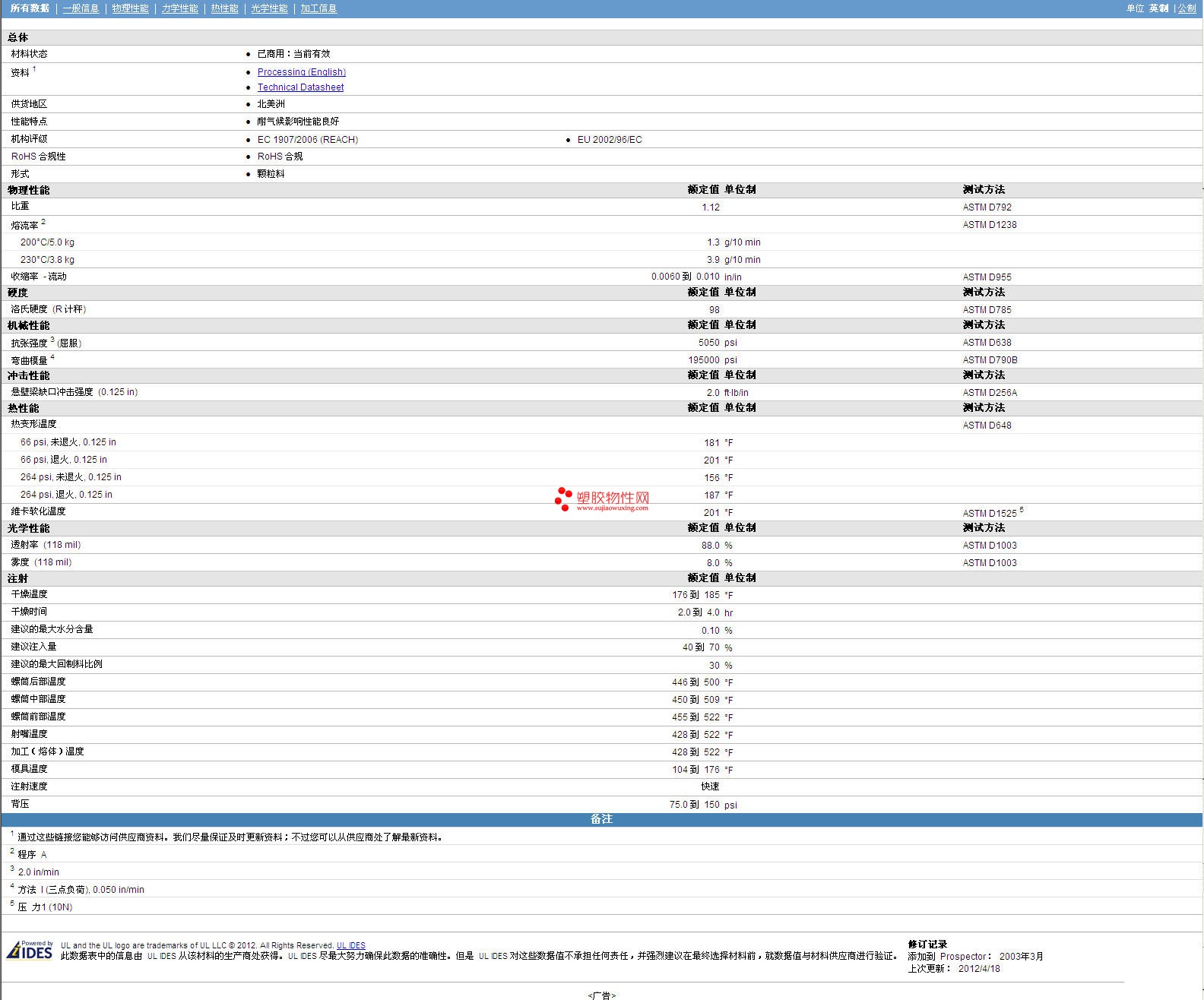Click 66 psi, 未退火, 0.125 in row
This screenshot has height=1000, width=1204.
pos(602,442)
